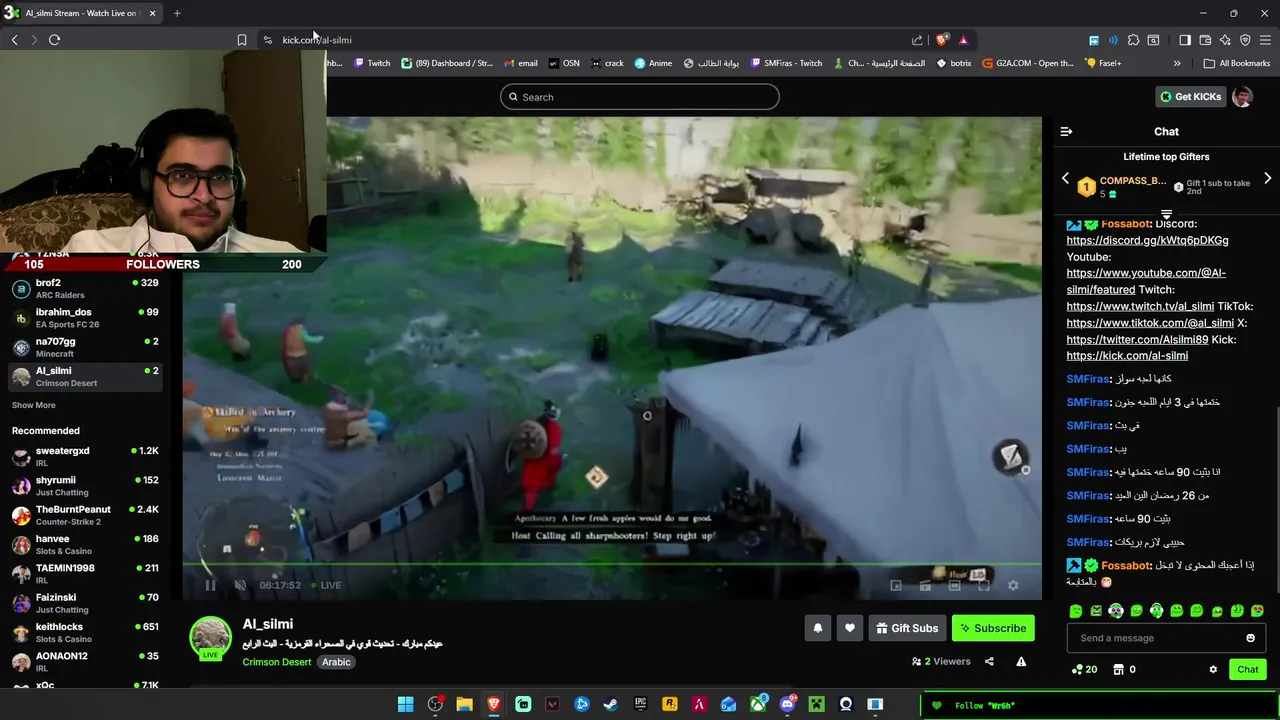Open the Al_silmi channel avatar
The width and height of the screenshot is (1280, 720).
pyautogui.click(x=210, y=638)
